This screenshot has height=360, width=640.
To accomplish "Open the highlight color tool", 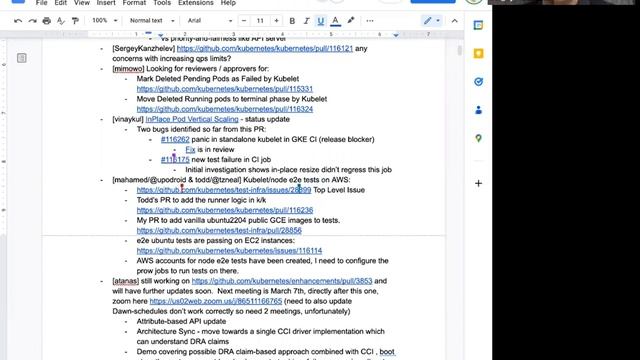I will click(x=351, y=21).
